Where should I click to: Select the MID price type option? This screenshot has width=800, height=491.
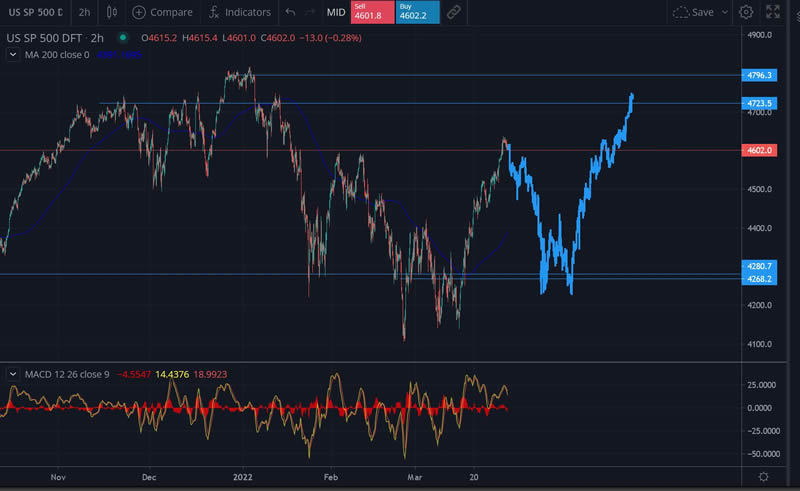tap(336, 12)
